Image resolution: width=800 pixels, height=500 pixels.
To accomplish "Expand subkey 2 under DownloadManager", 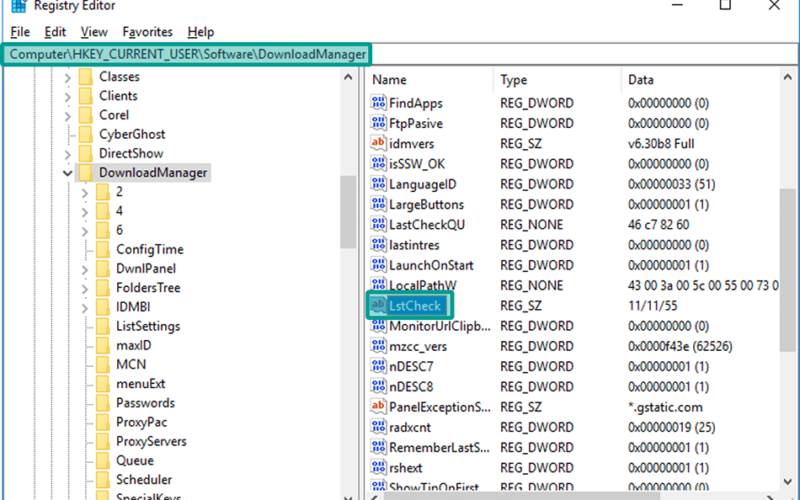I will click(85, 193).
